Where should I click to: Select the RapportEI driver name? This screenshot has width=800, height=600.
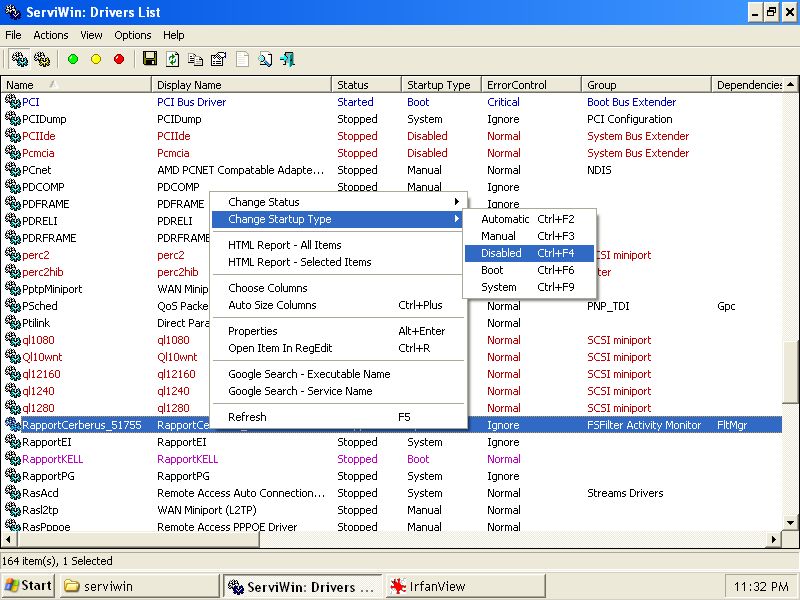pyautogui.click(x=47, y=442)
